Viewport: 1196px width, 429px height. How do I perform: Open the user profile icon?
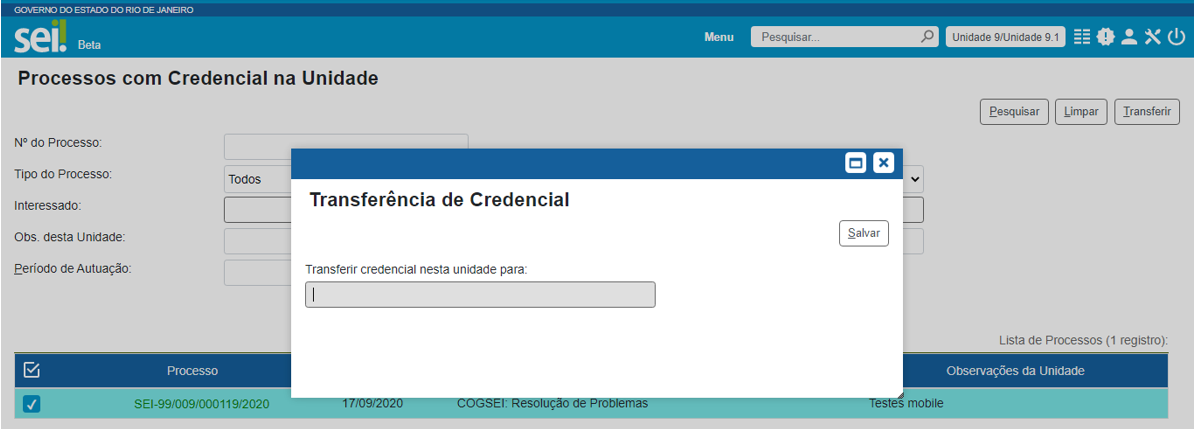coord(1129,37)
